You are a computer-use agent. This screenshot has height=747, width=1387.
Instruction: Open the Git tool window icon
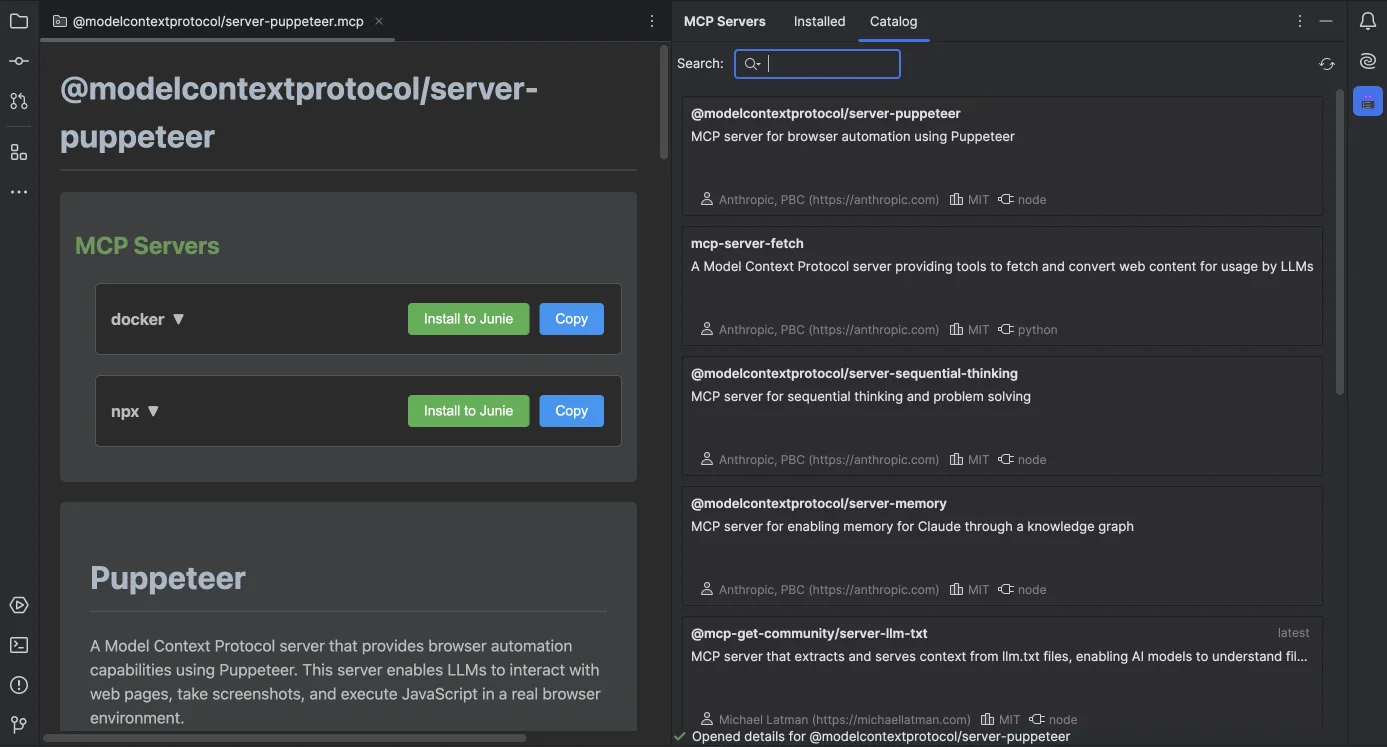point(19,724)
